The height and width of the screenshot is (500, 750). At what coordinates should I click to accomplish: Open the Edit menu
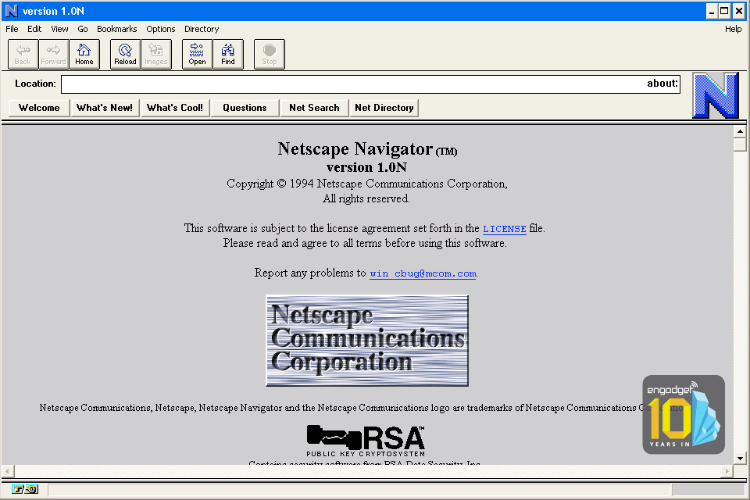coord(34,29)
